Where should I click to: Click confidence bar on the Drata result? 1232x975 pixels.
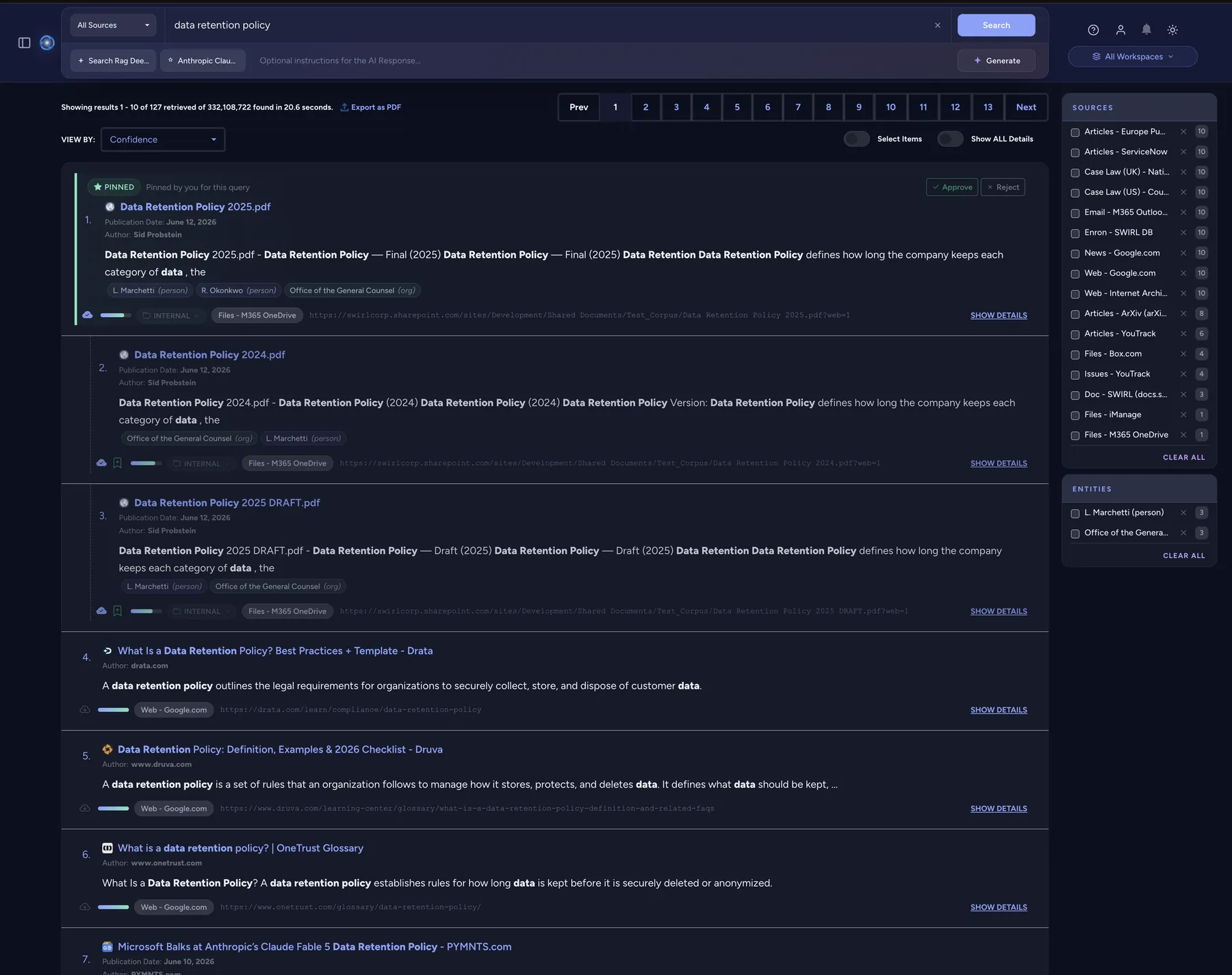tap(114, 710)
